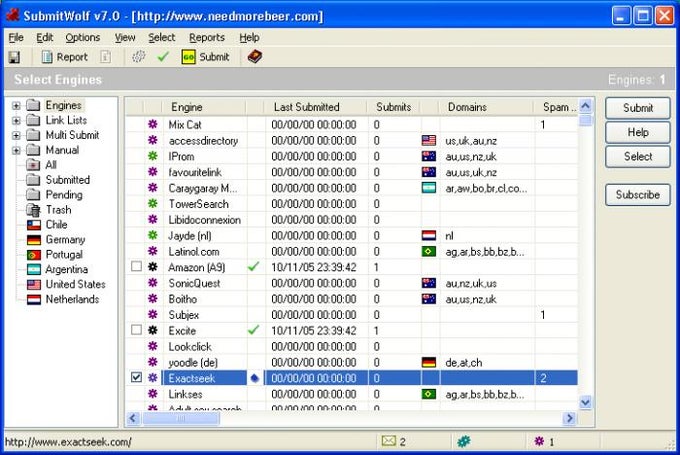Image resolution: width=680 pixels, height=455 pixels.
Task: Click the green gear icon for IProm
Action: point(153,156)
